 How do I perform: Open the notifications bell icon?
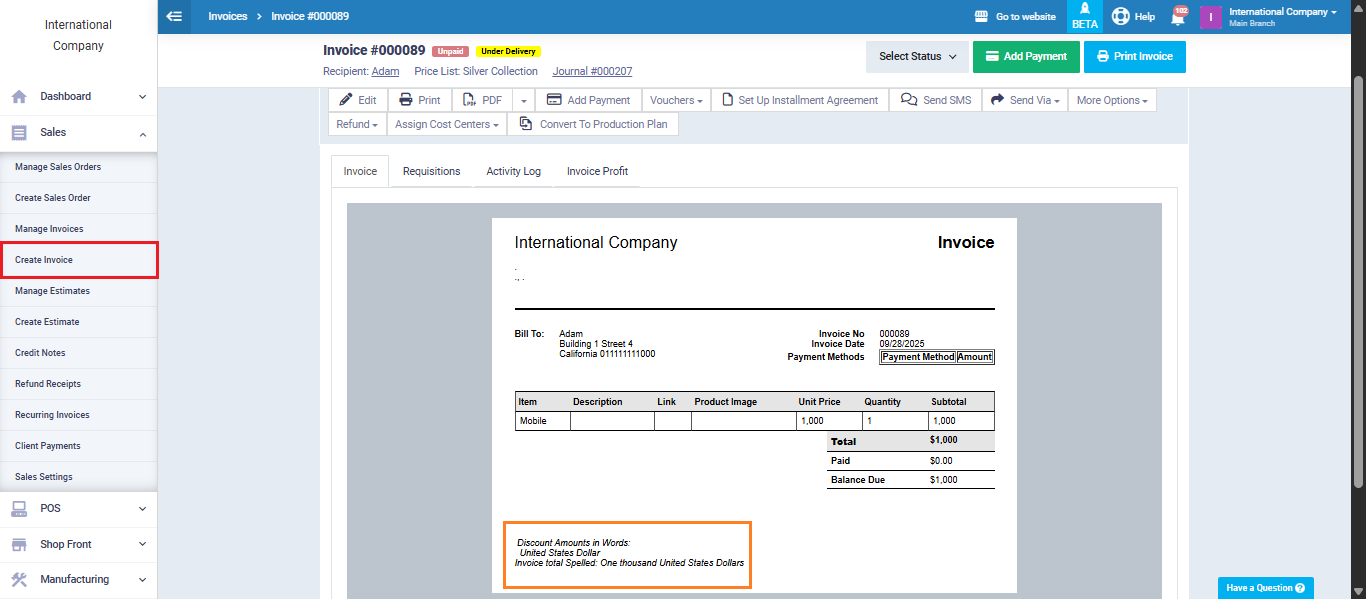pos(1178,16)
